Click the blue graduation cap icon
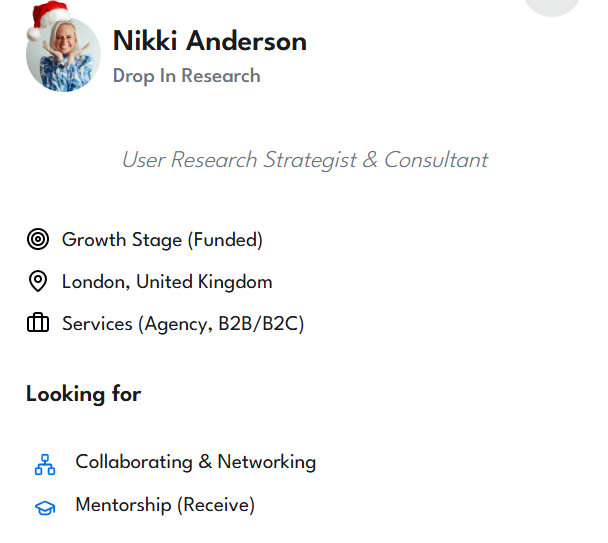The height and width of the screenshot is (543, 608). tap(45, 507)
